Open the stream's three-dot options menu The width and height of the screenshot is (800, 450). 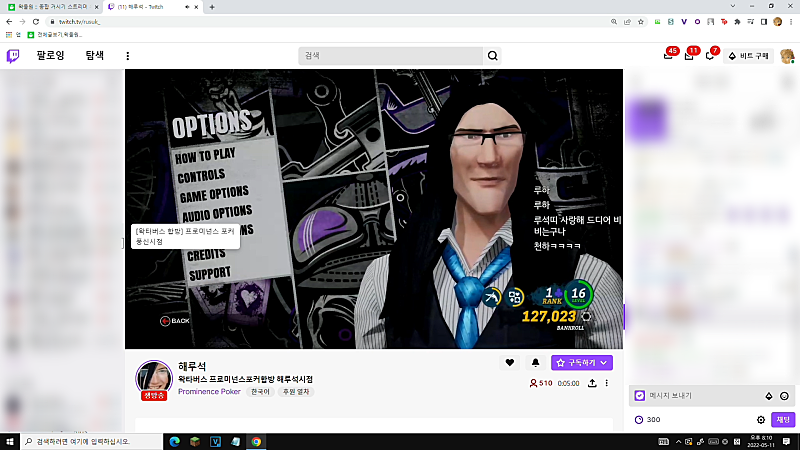point(607,383)
